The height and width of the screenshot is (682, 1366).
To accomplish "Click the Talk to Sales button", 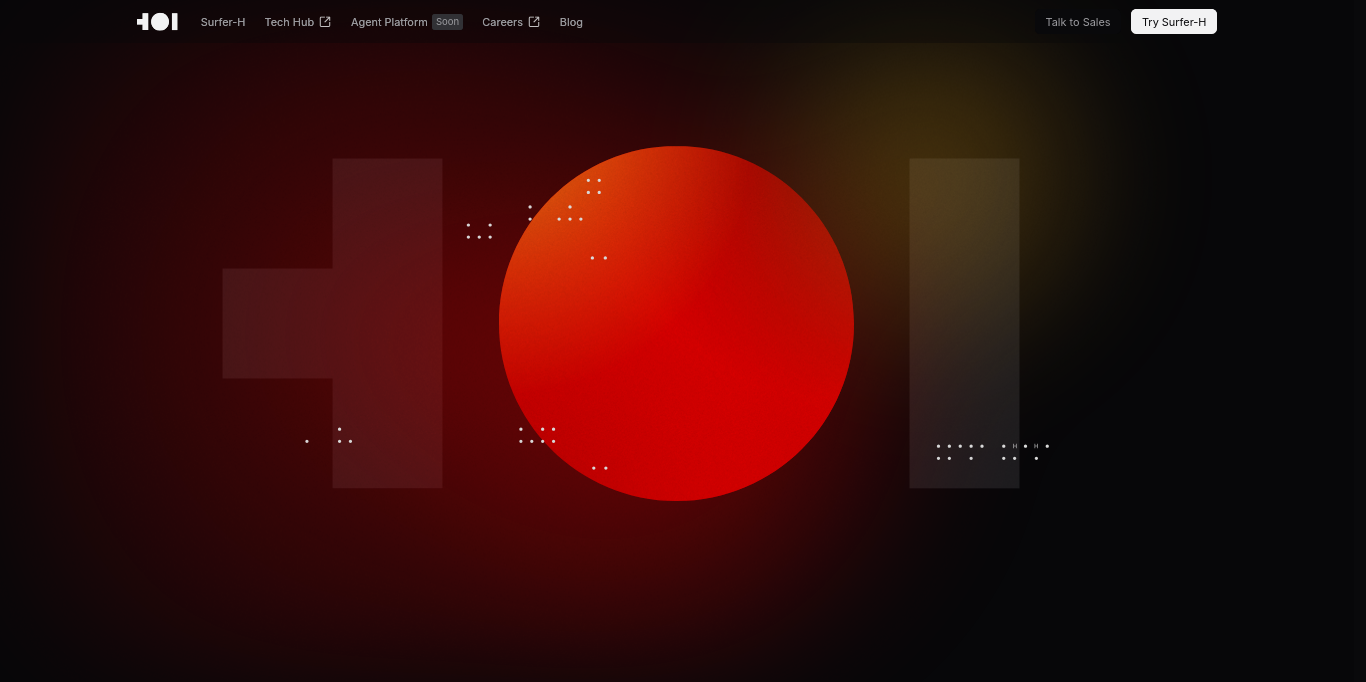I will (1077, 22).
